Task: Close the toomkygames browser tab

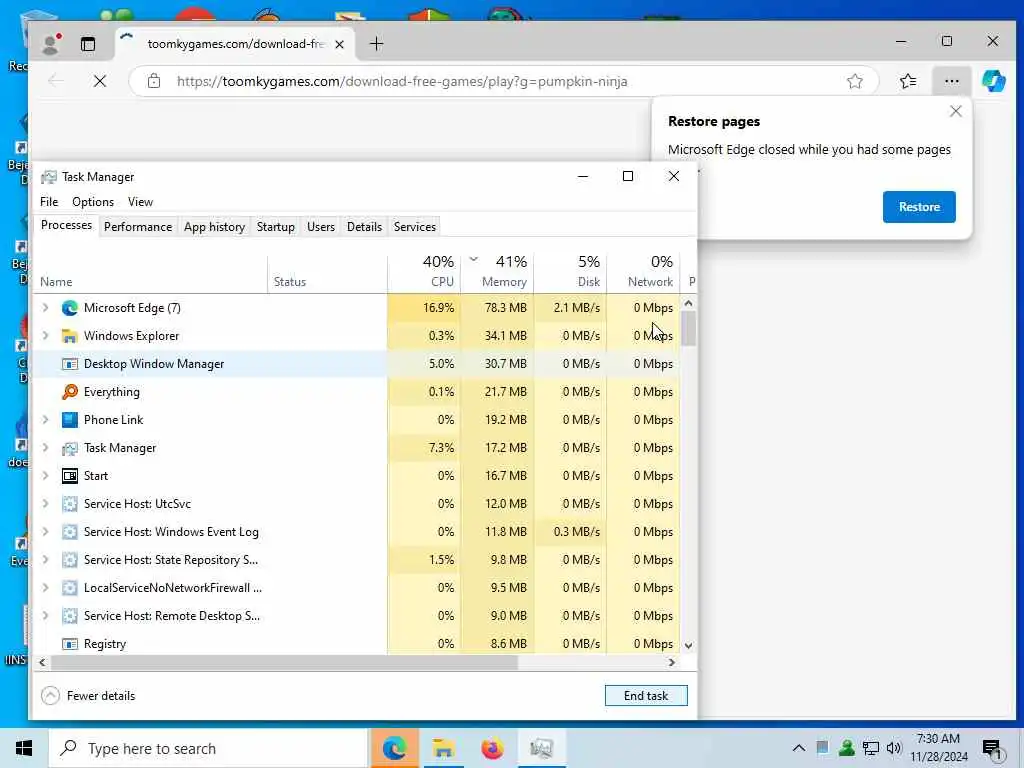Action: (339, 44)
